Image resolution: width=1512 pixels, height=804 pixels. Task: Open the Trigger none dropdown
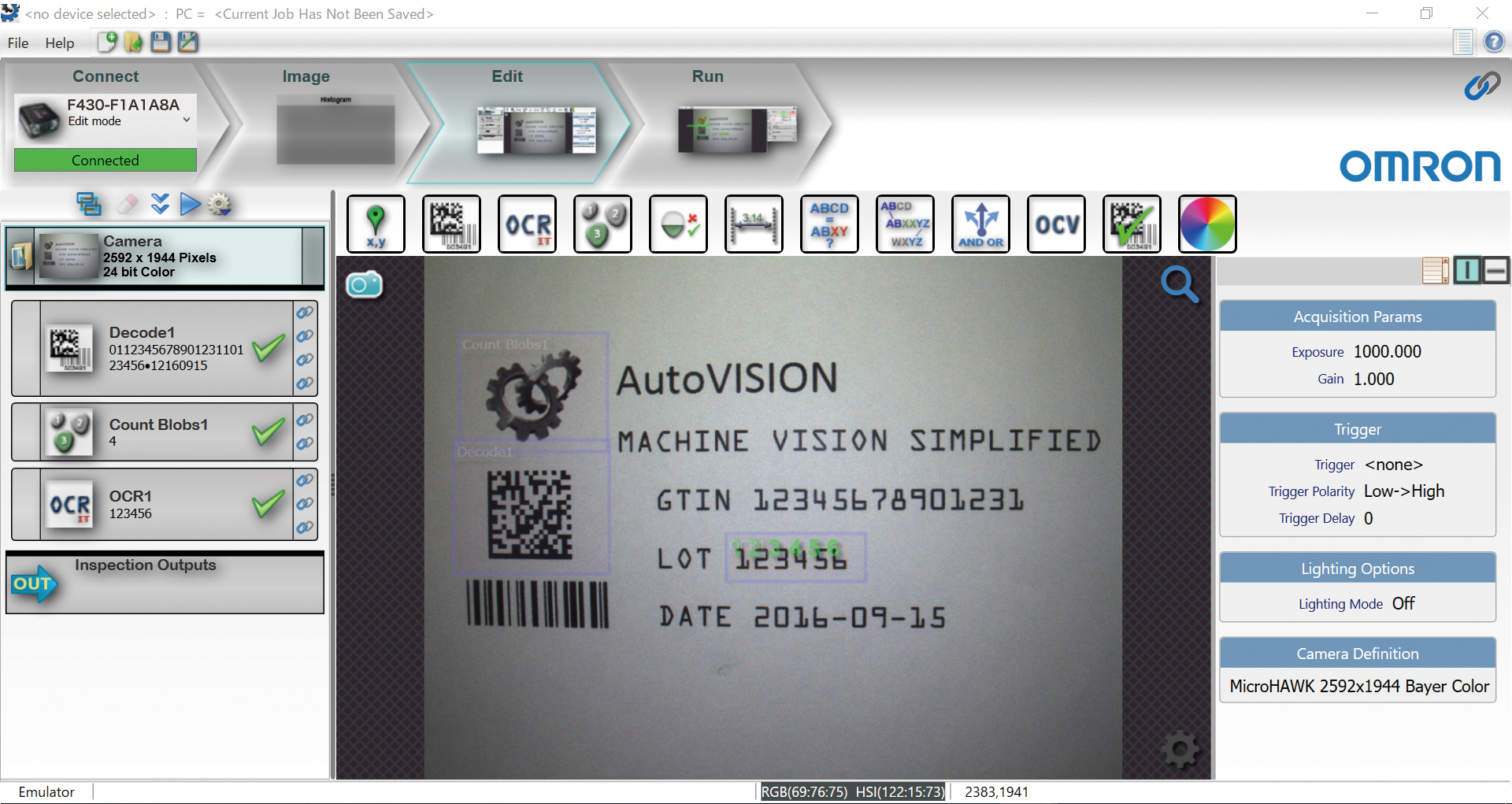point(1393,465)
